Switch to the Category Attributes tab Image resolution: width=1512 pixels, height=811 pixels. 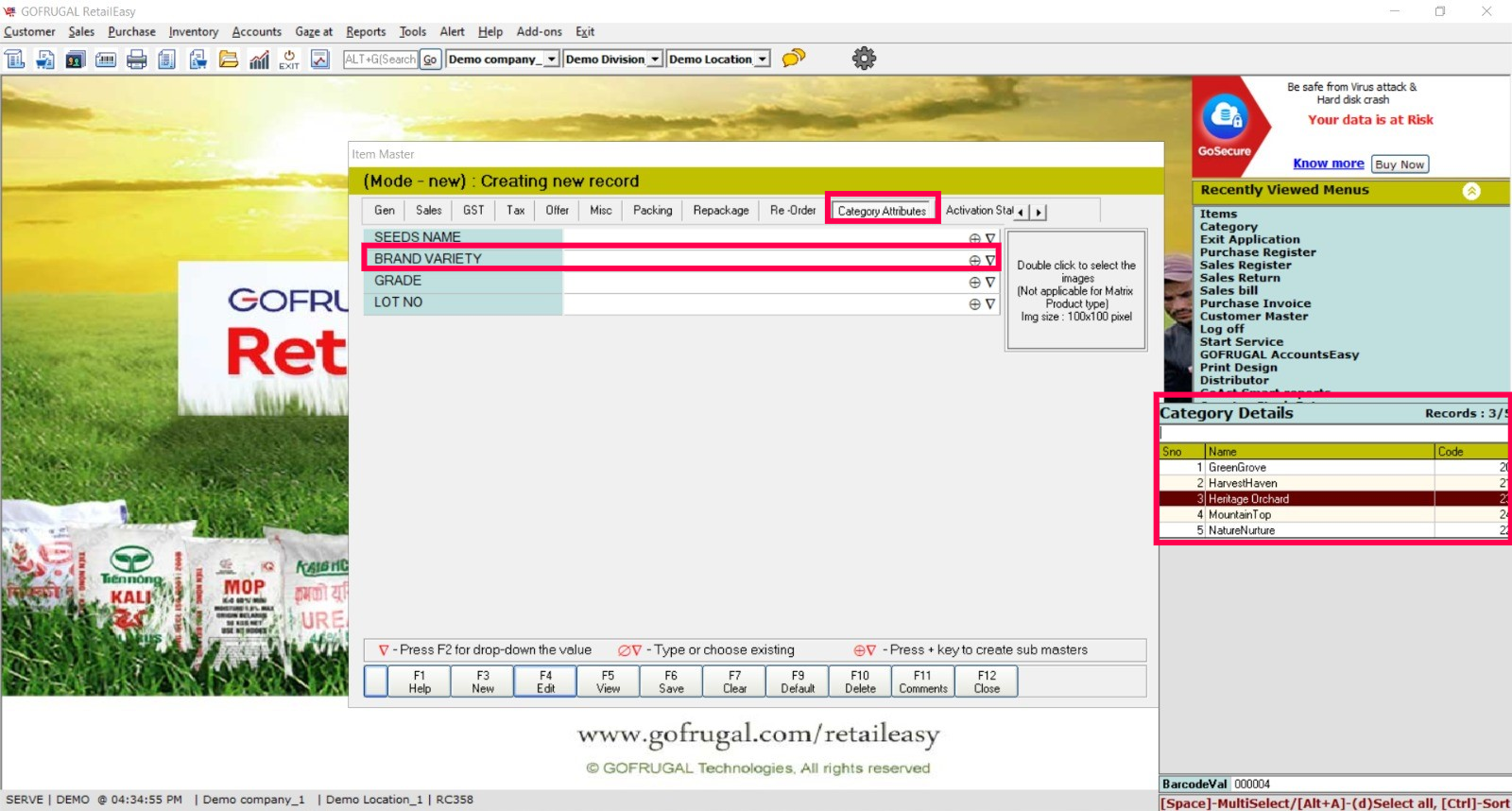pyautogui.click(x=882, y=211)
